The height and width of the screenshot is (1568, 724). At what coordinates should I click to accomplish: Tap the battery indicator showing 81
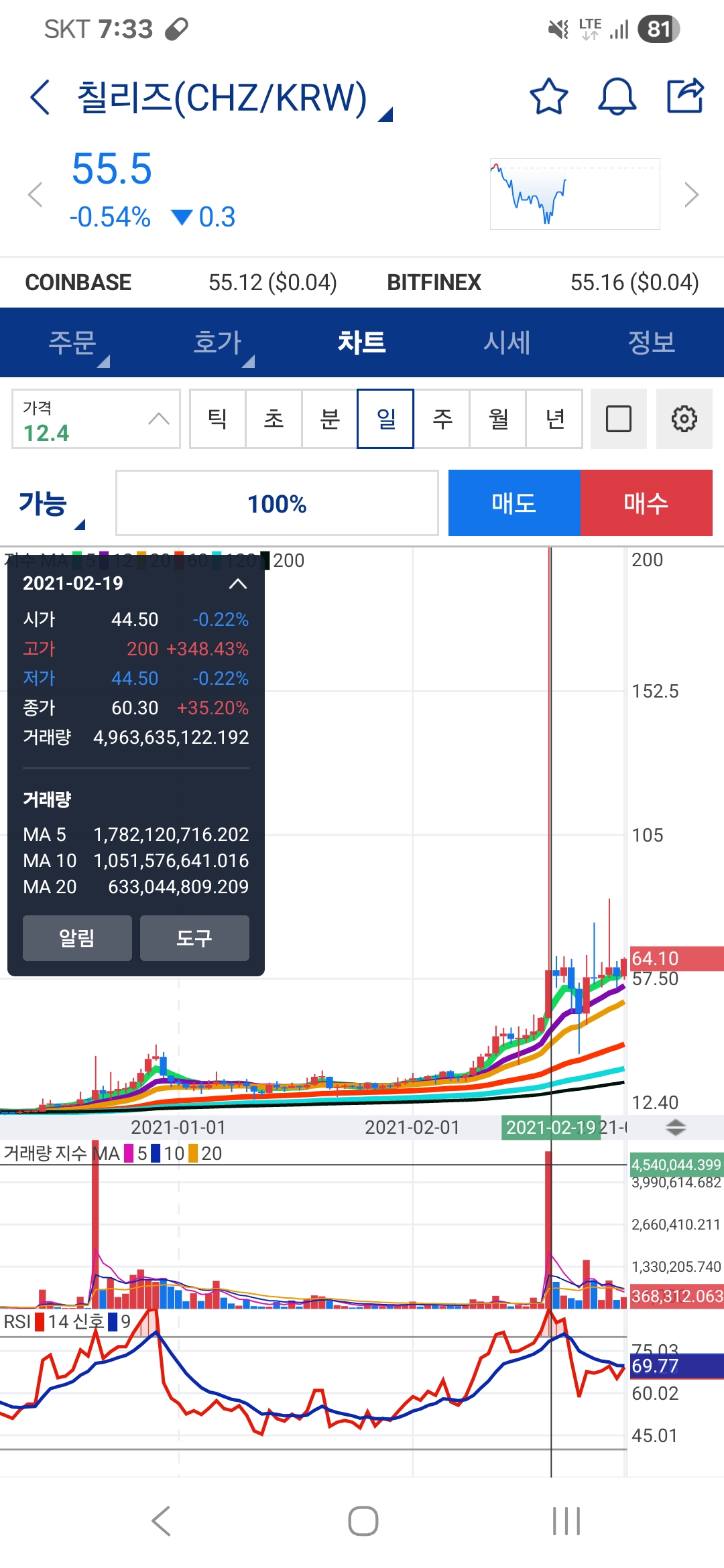click(659, 29)
